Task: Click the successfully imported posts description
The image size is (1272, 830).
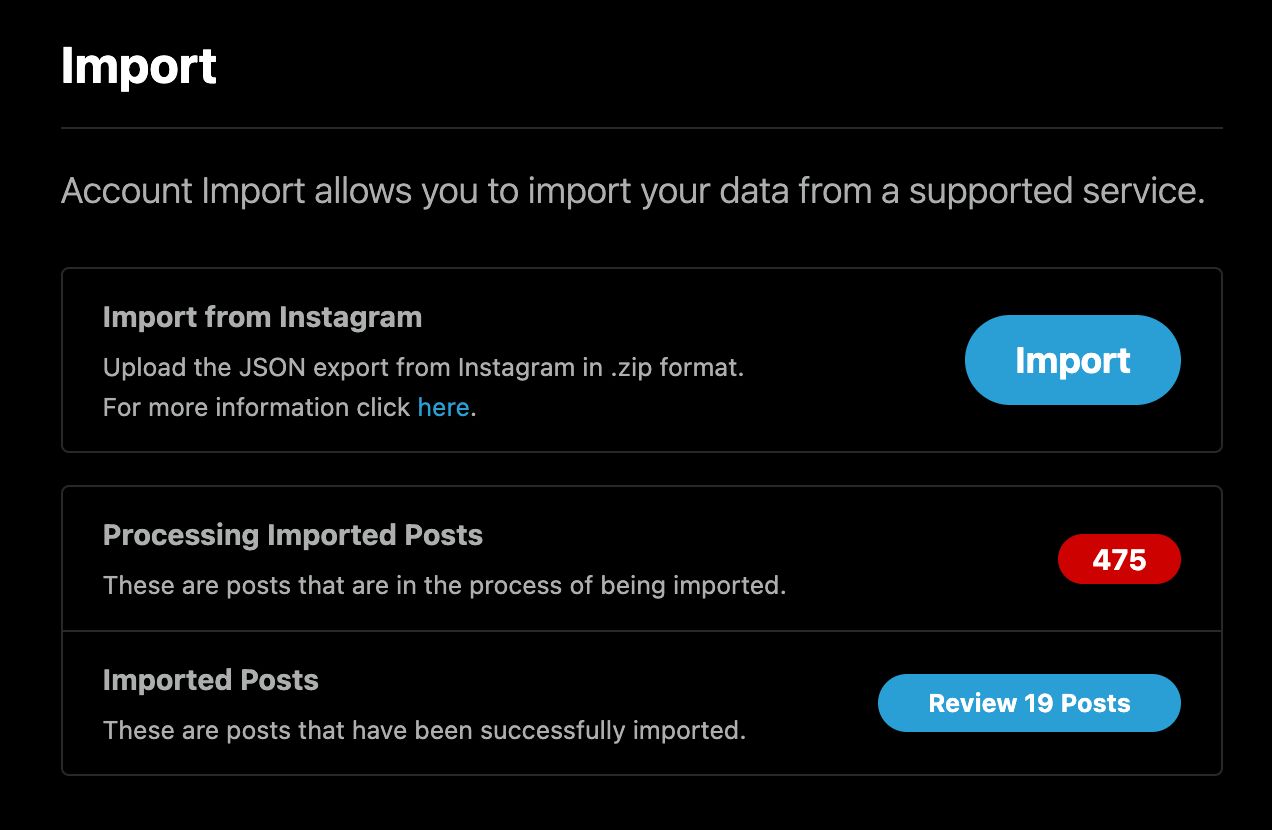Action: [424, 730]
